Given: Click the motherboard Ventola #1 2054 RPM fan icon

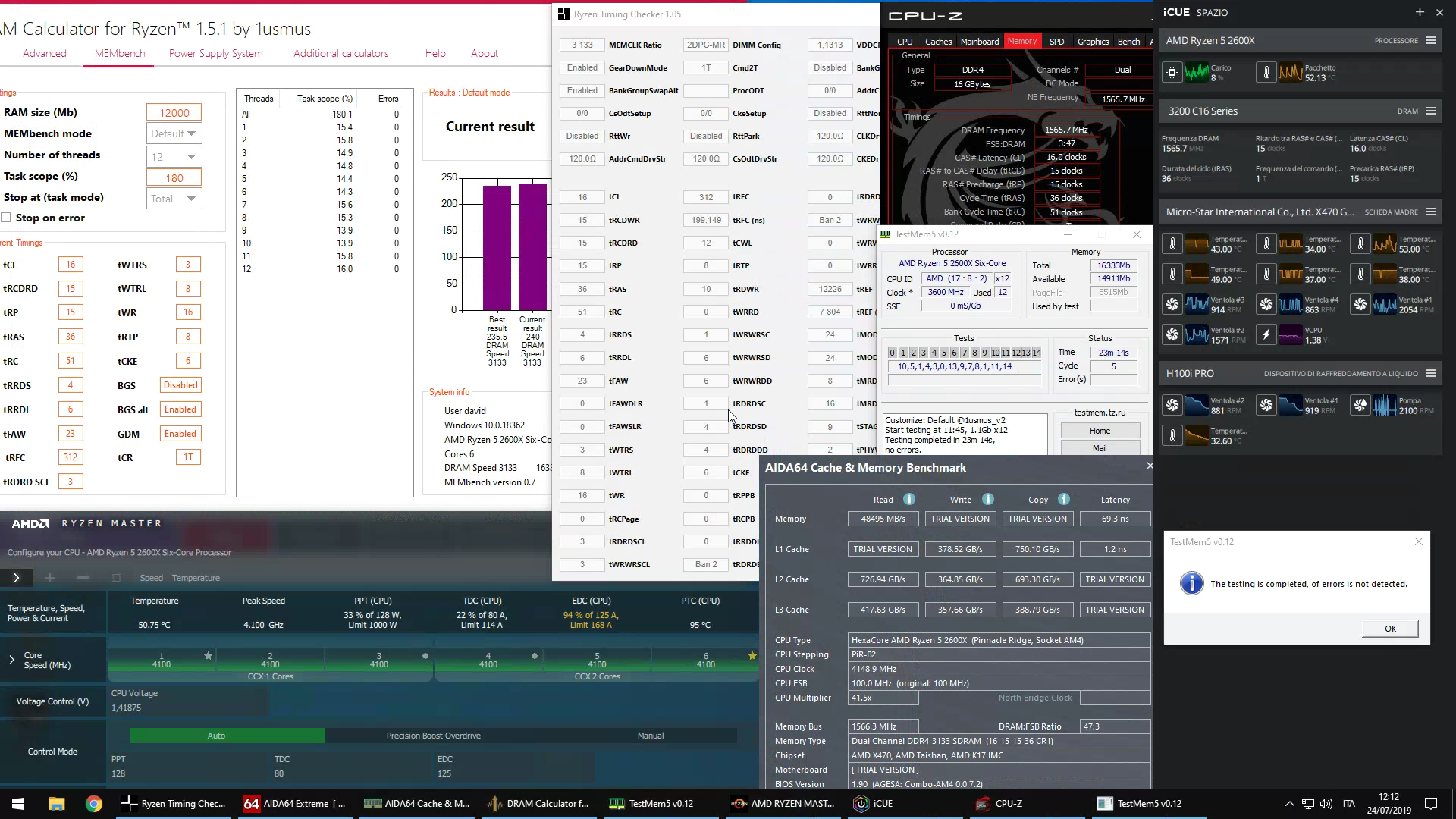Looking at the screenshot, I should pyautogui.click(x=1360, y=305).
